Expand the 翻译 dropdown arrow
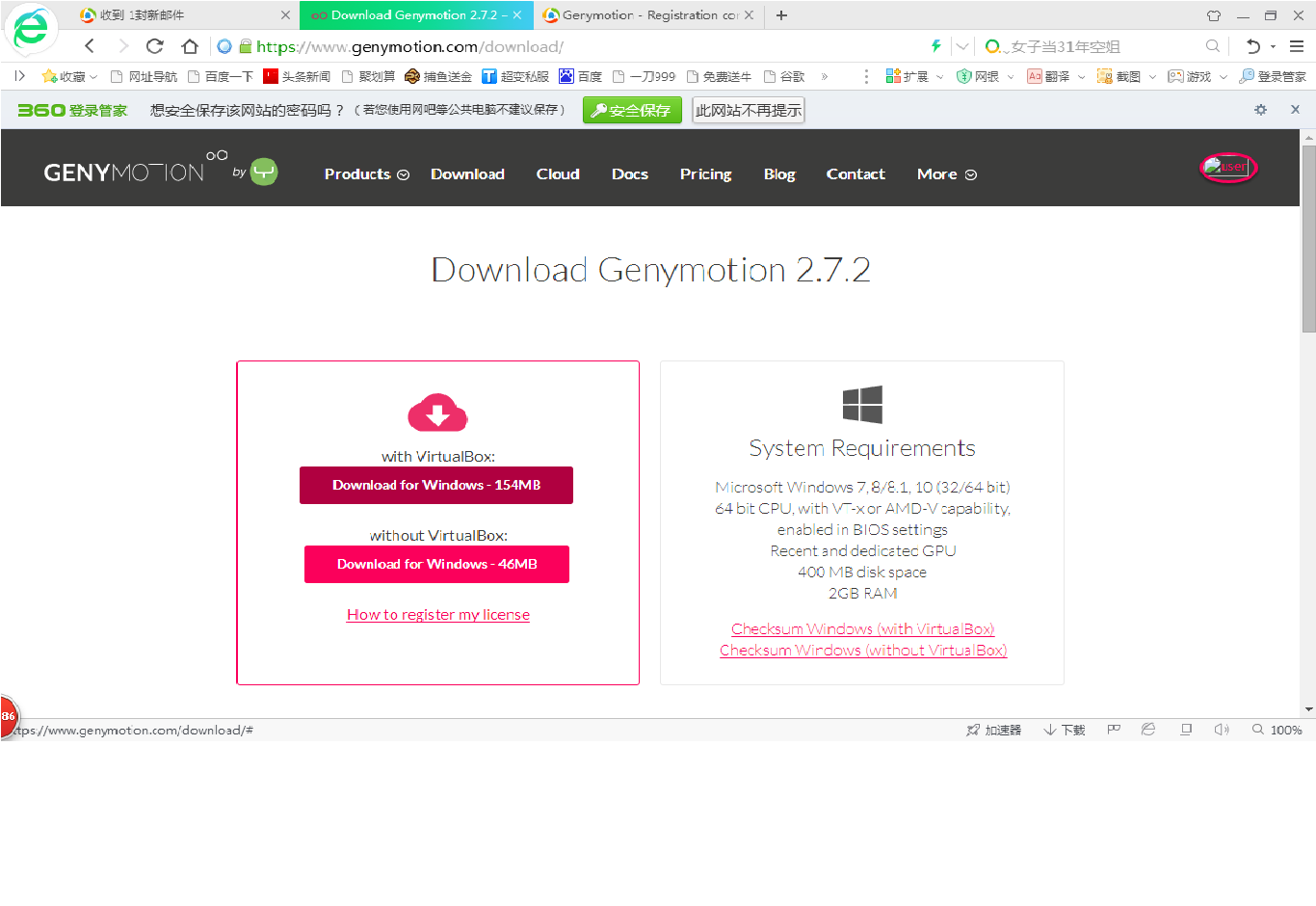 point(1081,77)
